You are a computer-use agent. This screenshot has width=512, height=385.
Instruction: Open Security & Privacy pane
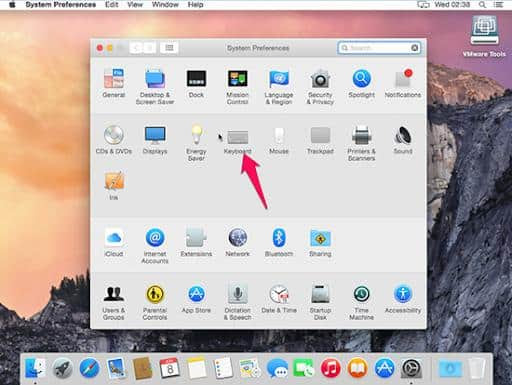[x=320, y=87]
